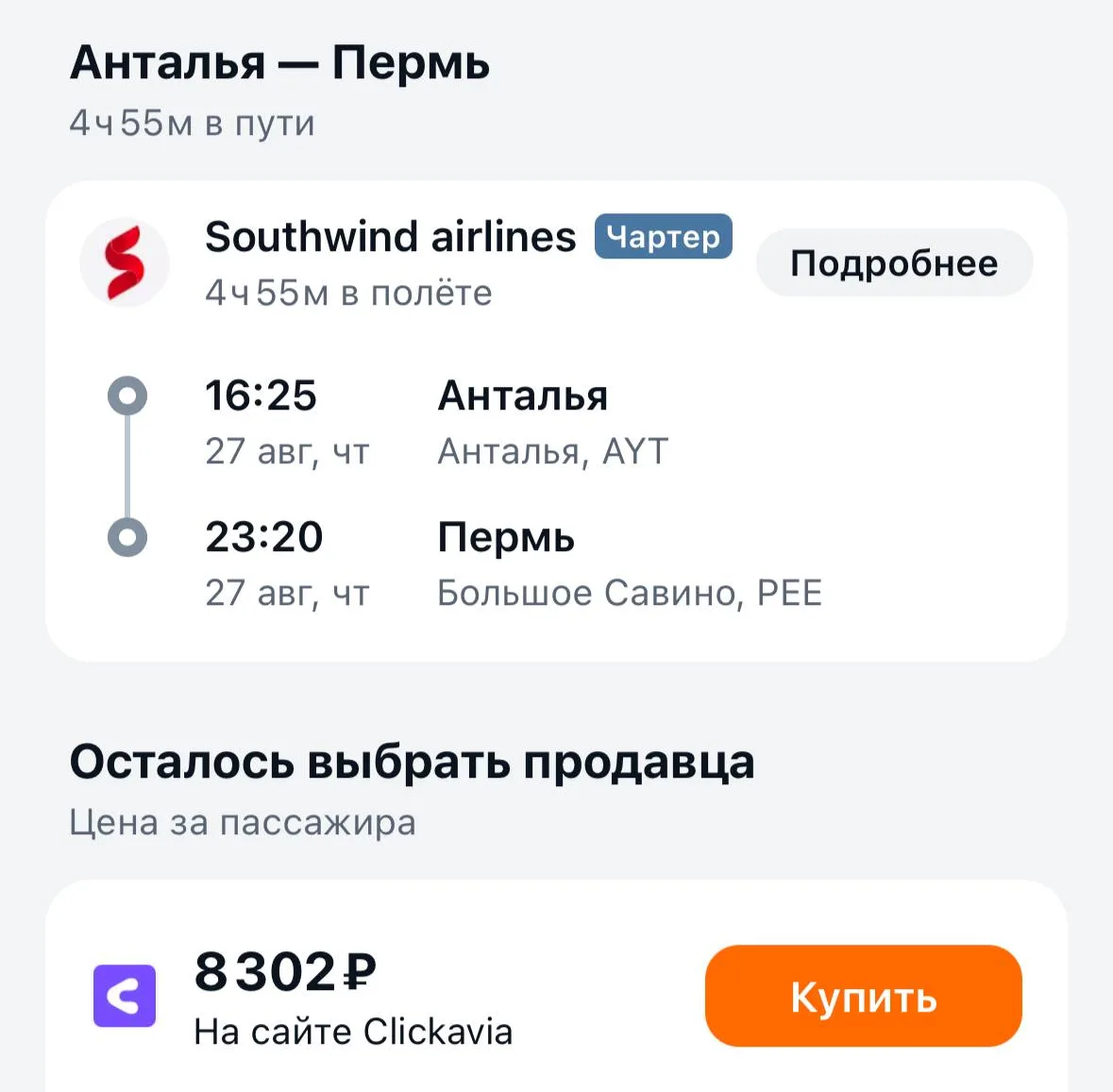This screenshot has width=1113, height=1092.
Task: Click the Southwind airlines name
Action: coord(391,236)
